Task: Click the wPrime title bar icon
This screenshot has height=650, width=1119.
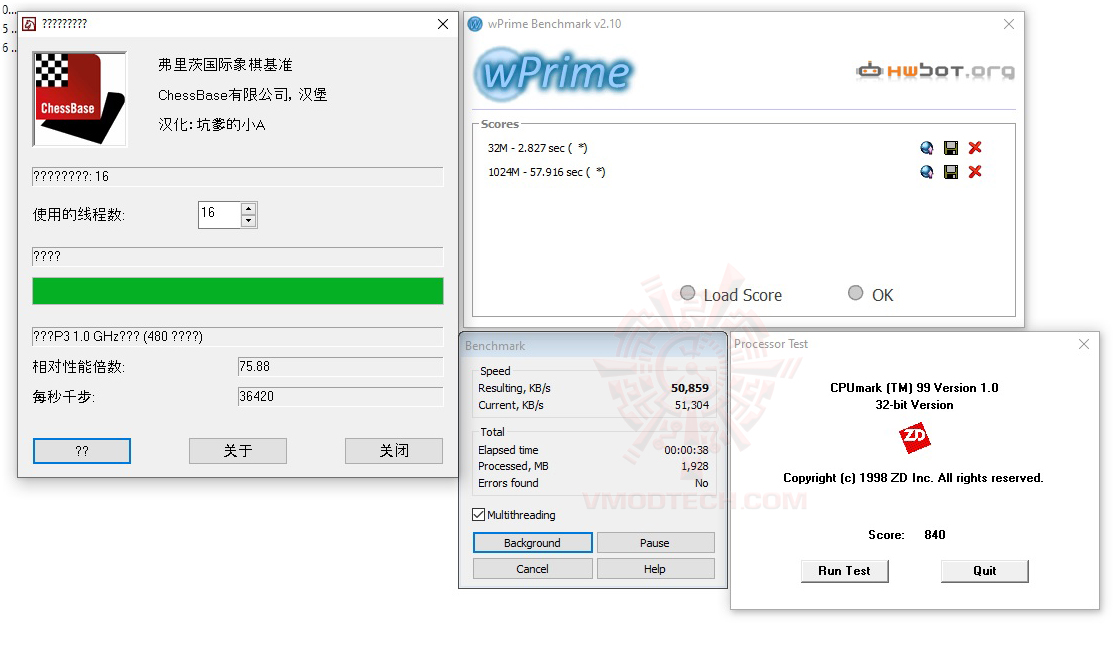Action: 475,24
